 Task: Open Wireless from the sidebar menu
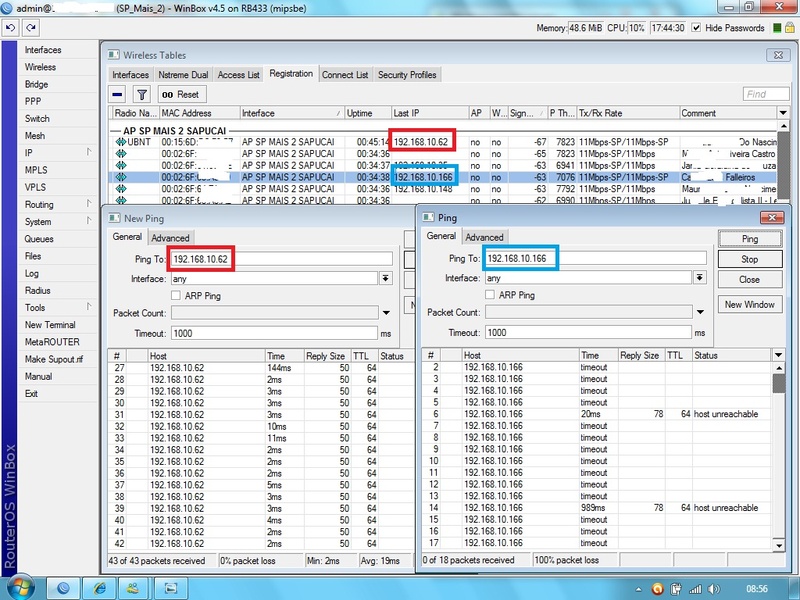click(40, 67)
